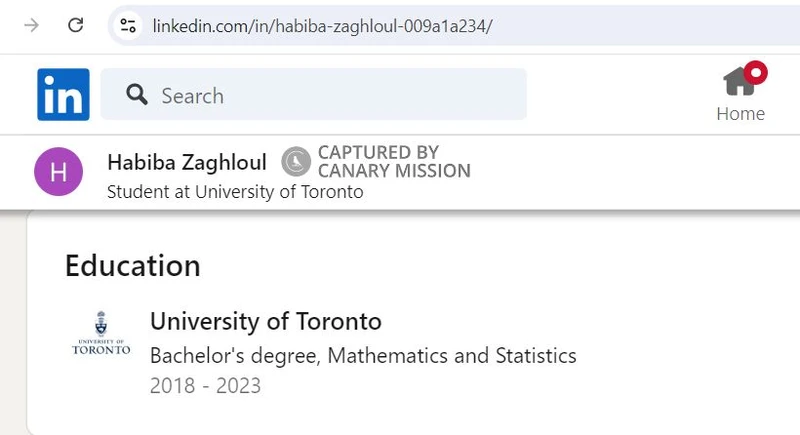Click the Canary Mission circular logo

point(296,162)
